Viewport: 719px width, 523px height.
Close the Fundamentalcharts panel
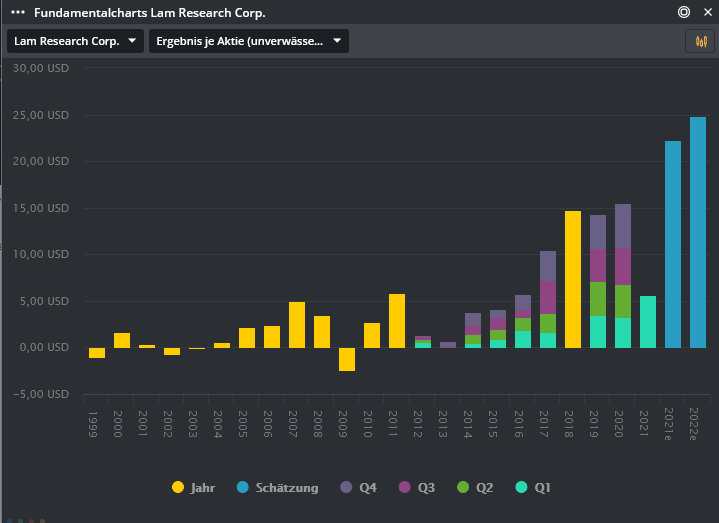pyautogui.click(x=708, y=12)
